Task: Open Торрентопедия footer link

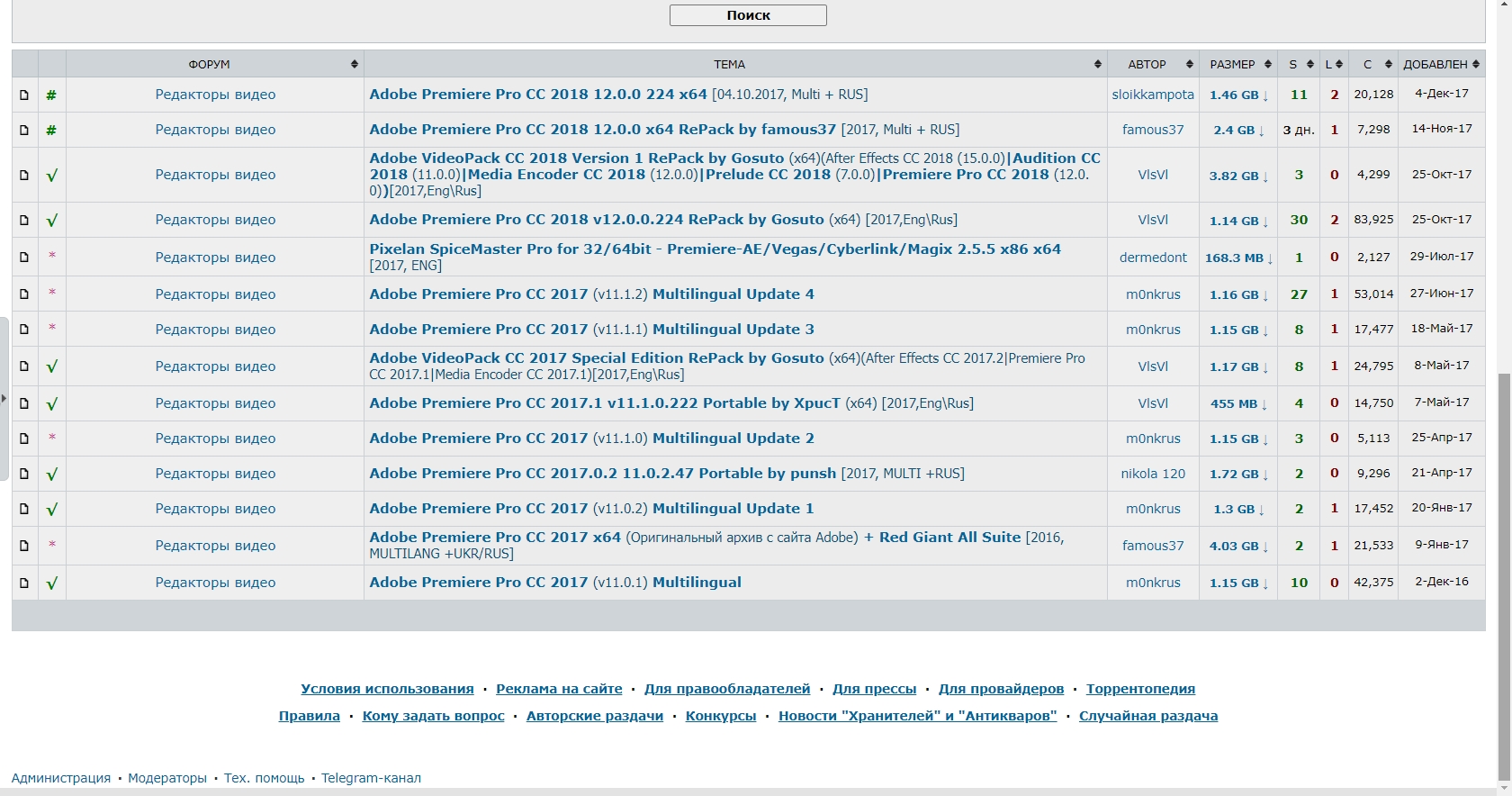Action: (1140, 689)
